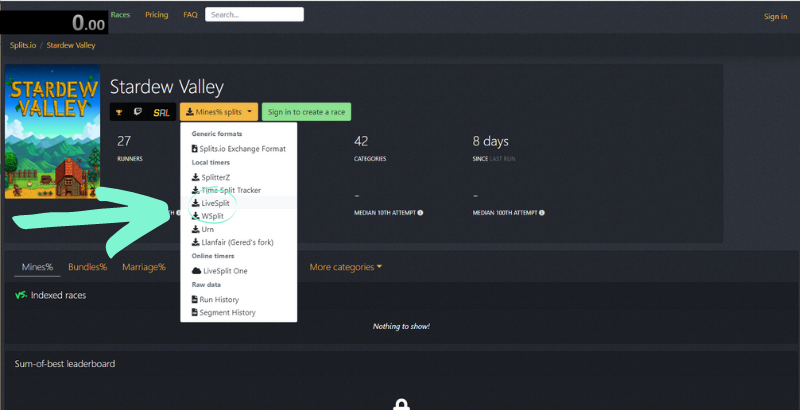Switch to the Marriage% tab

tap(143, 267)
